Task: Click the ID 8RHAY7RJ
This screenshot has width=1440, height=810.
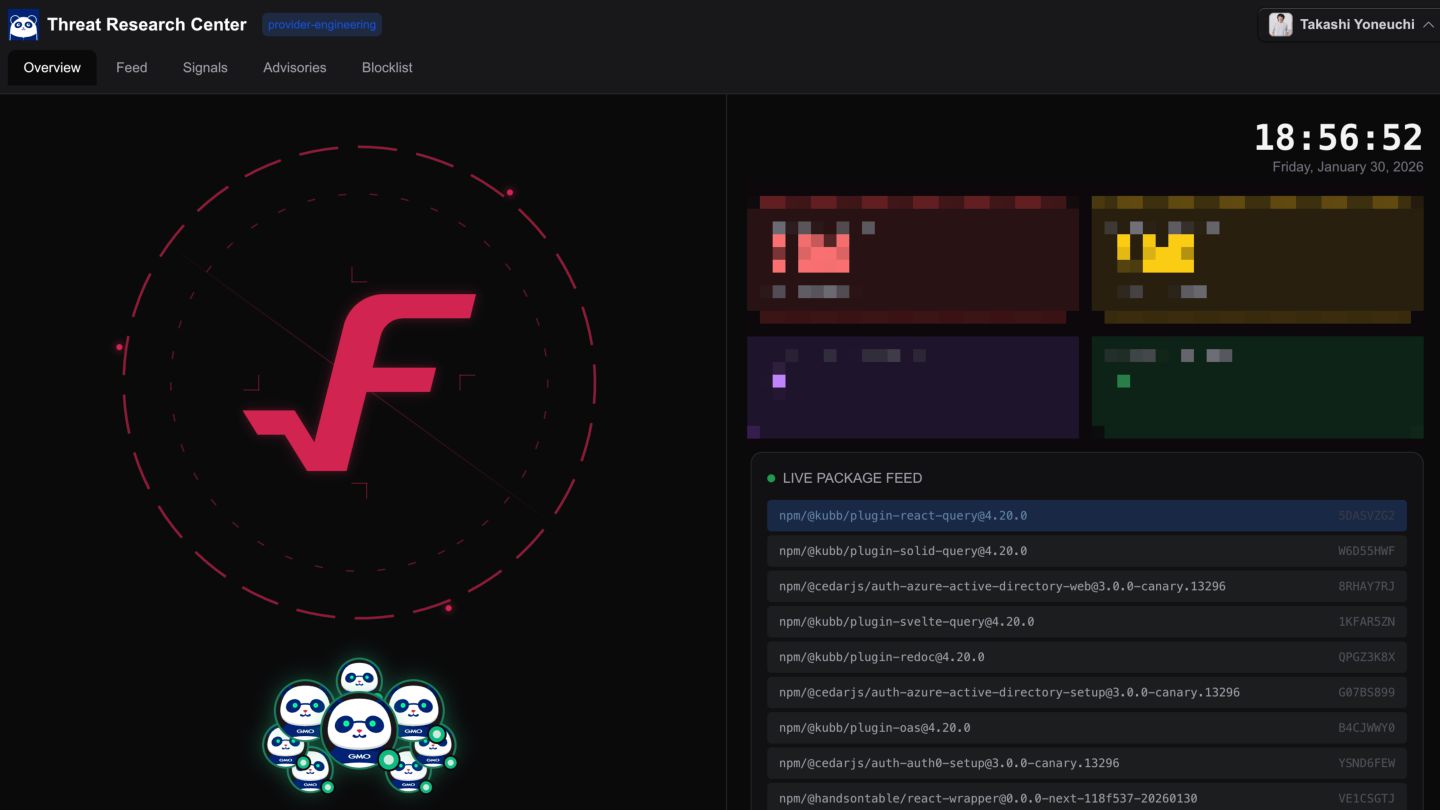Action: pos(1366,586)
